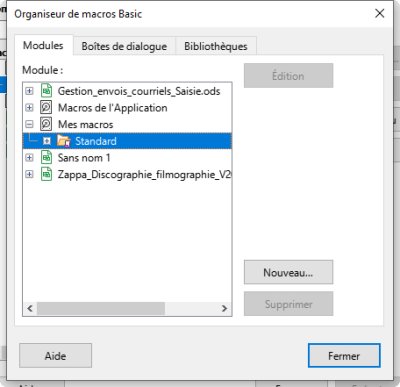400x387 pixels.
Task: Expand the Sans nom 1 node
Action: (x=29, y=158)
